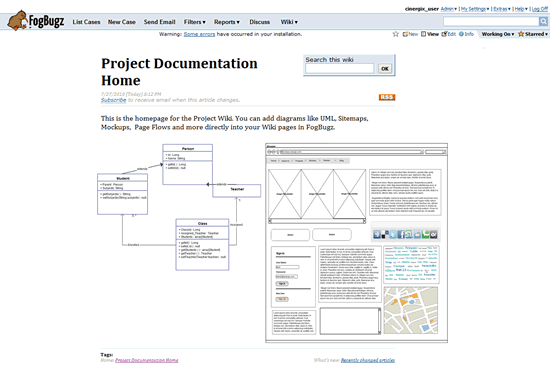Open Edit mode for this article
550x368 pixels.
point(449,34)
